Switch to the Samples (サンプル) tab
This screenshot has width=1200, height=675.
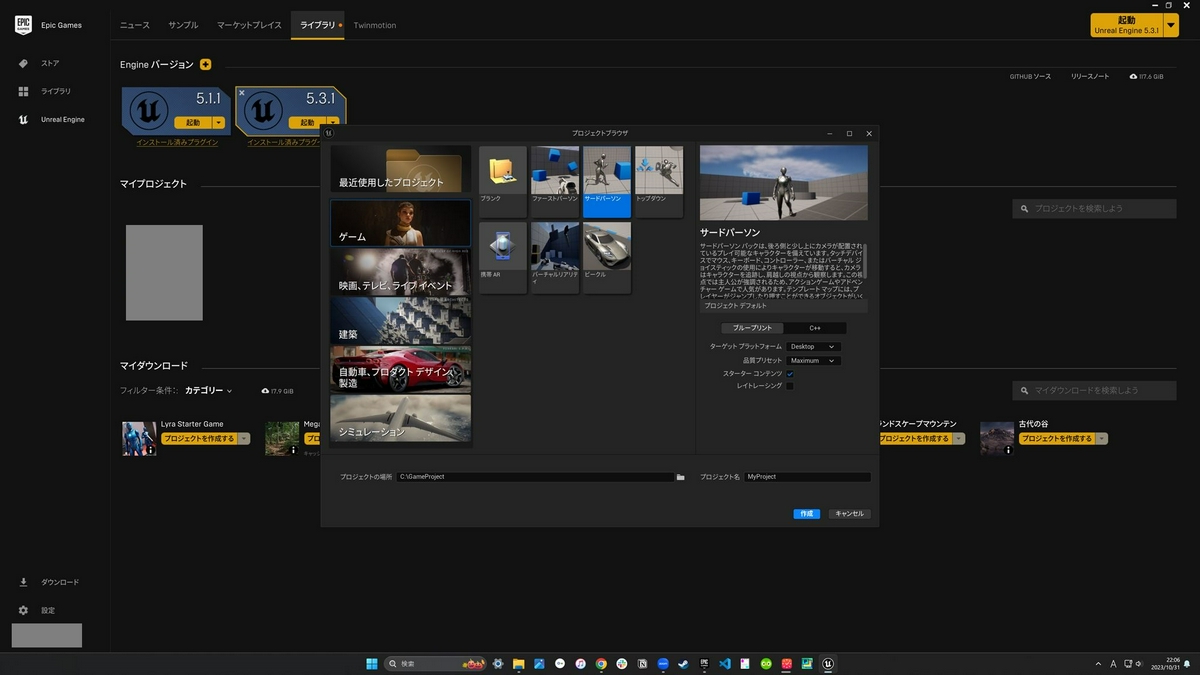pyautogui.click(x=183, y=25)
